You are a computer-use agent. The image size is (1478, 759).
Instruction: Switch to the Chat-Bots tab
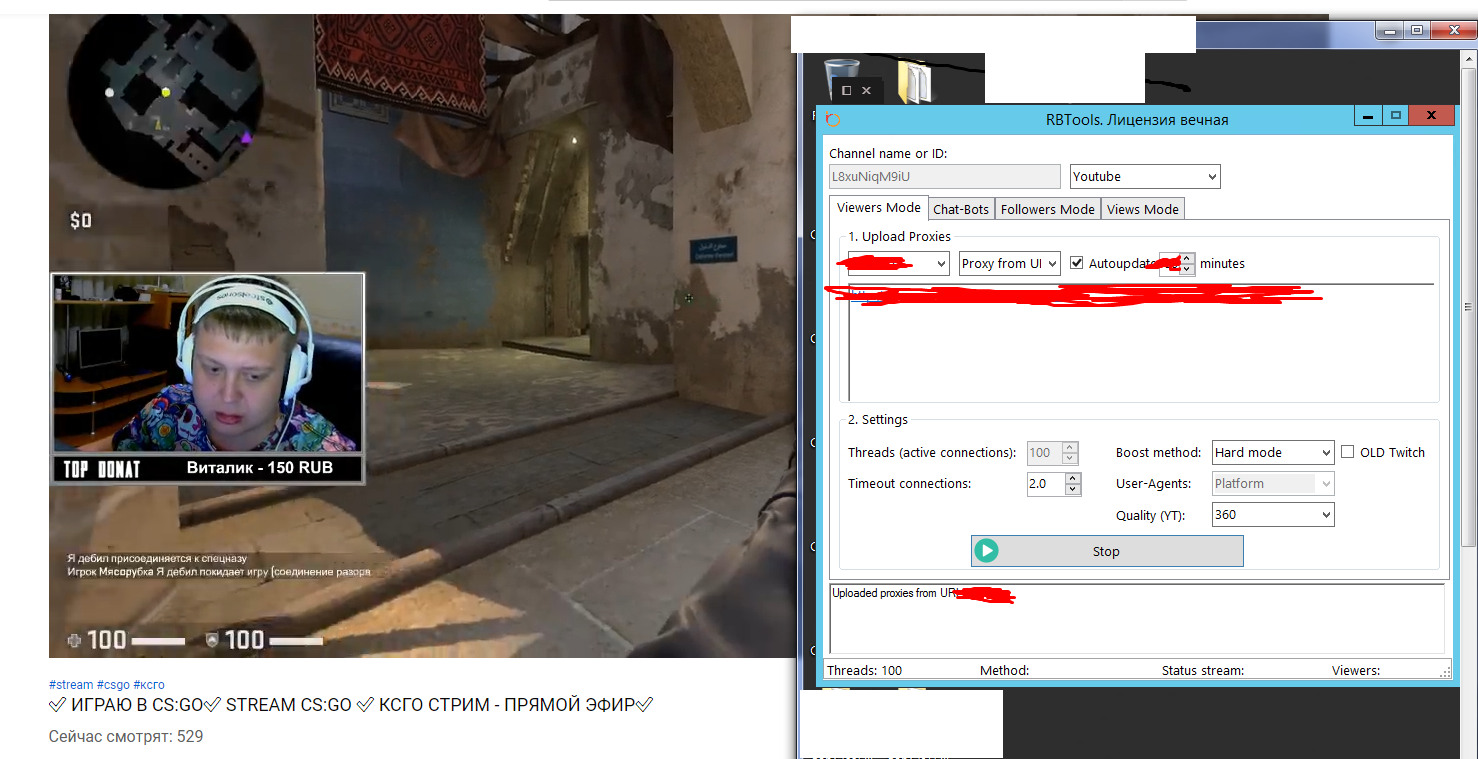coord(961,209)
